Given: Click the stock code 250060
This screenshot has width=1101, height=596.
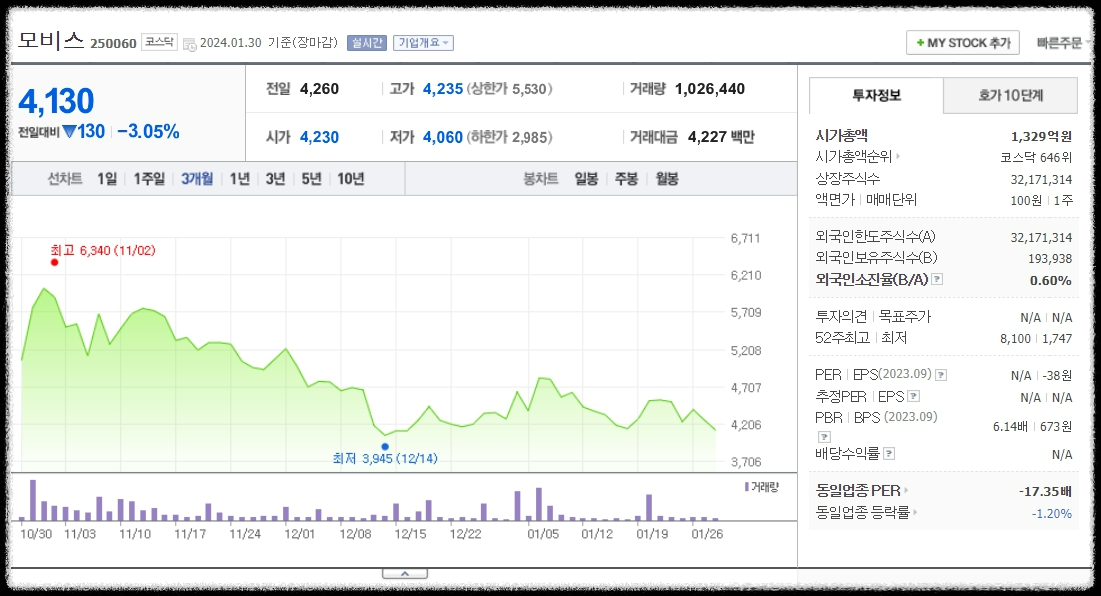Looking at the screenshot, I should 113,44.
